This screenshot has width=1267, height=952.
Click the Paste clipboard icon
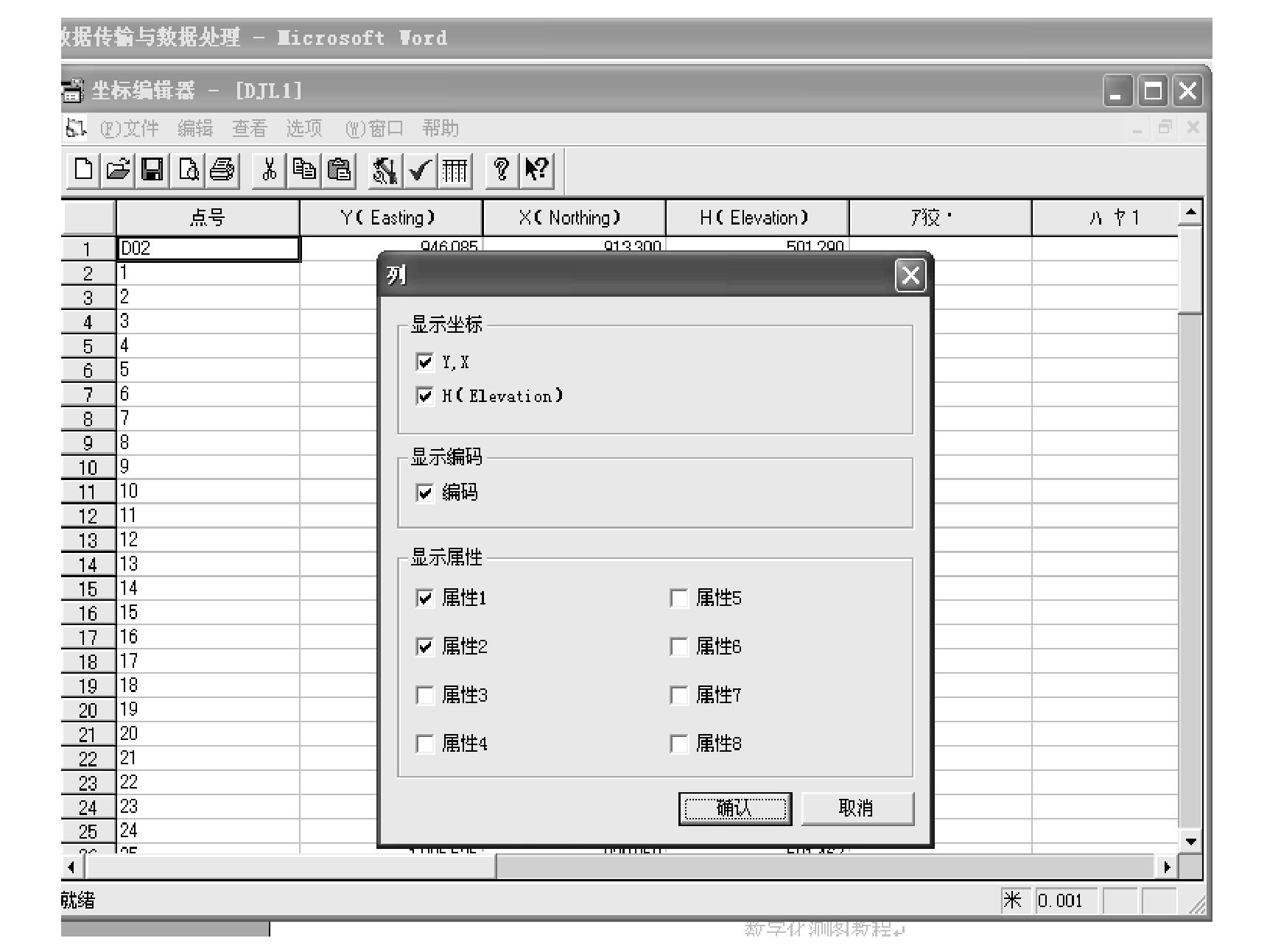(x=339, y=171)
